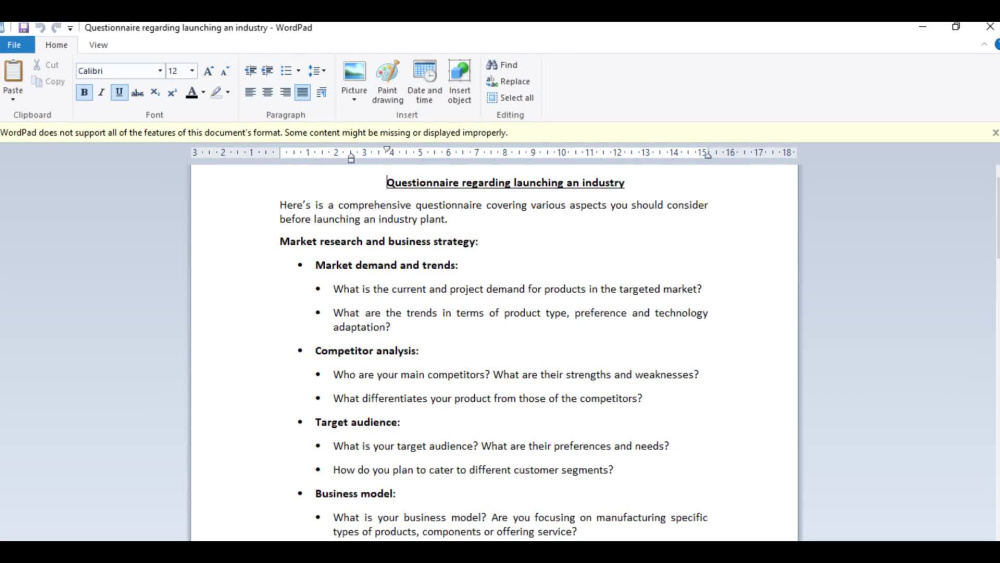
Task: Click Select all
Action: pos(510,98)
